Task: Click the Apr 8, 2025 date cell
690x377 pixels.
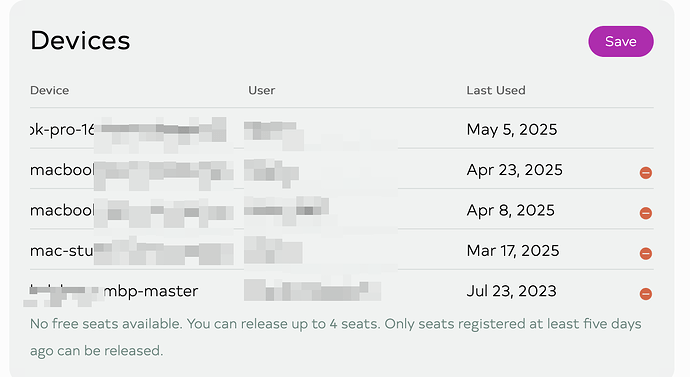Action: [510, 210]
